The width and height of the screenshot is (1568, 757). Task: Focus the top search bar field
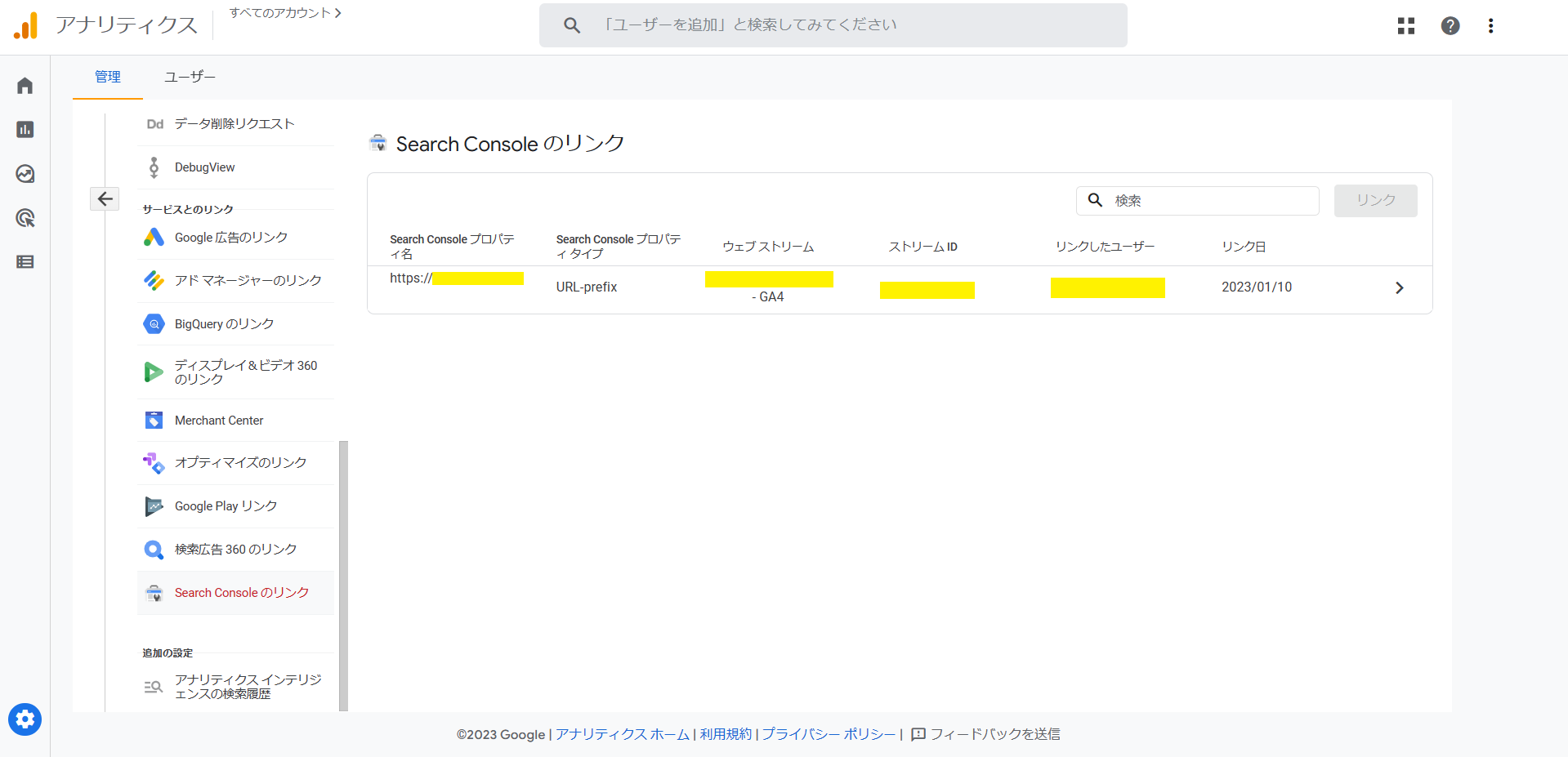tap(833, 25)
